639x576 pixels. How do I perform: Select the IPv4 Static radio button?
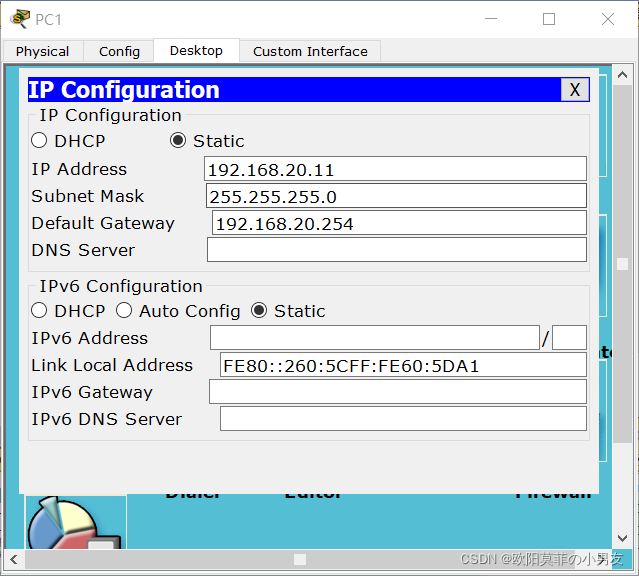point(178,140)
